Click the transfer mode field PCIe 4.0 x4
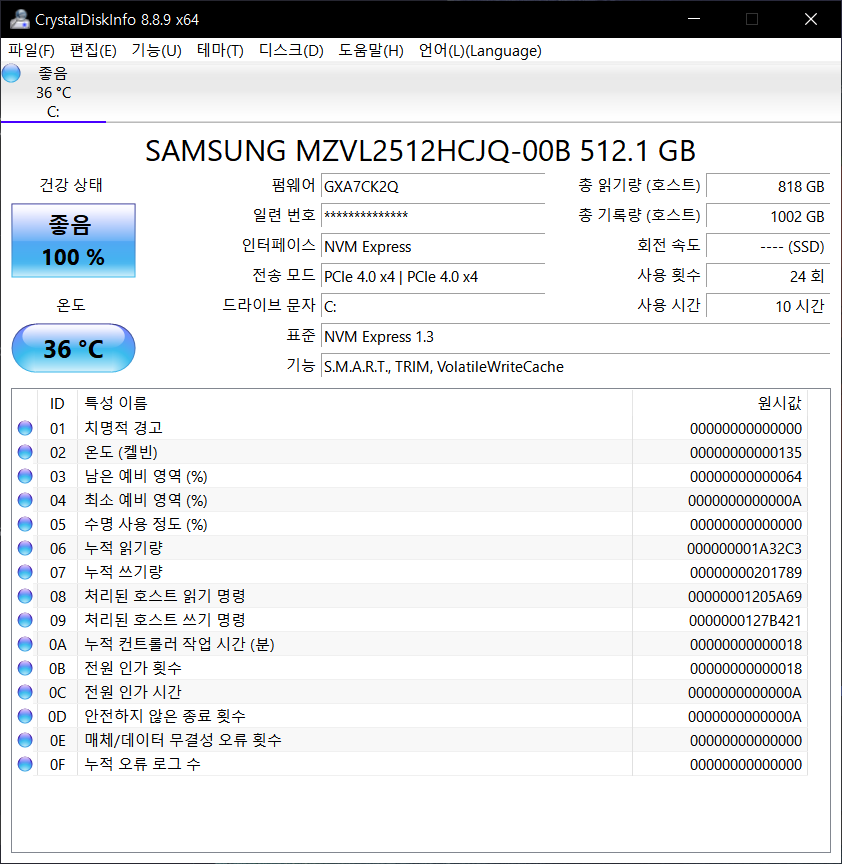Screen dimensions: 842x864 click(x=433, y=276)
